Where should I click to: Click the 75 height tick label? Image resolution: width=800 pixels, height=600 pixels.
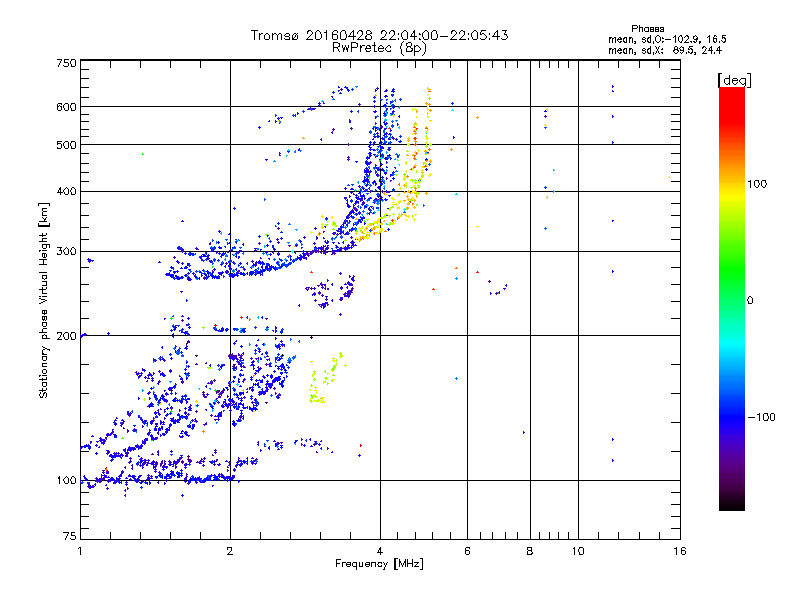(70, 536)
